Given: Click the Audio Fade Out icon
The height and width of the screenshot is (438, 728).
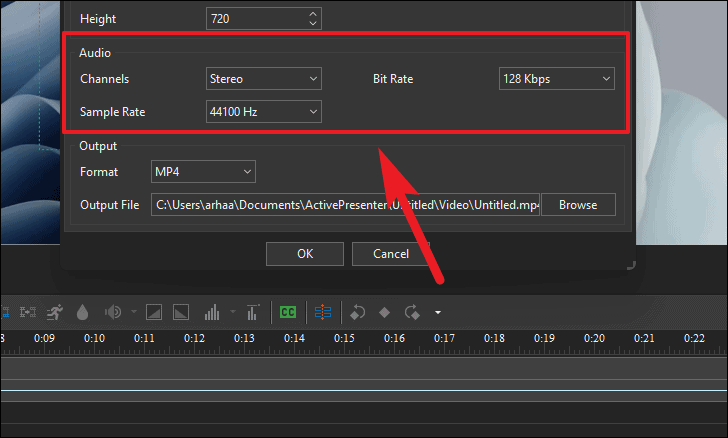Looking at the screenshot, I should tap(181, 312).
